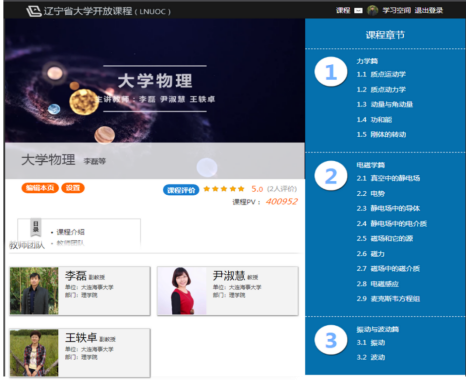The width and height of the screenshot is (466, 387).
Task: Open section 2.8 电磁感应
Action: coord(378,284)
